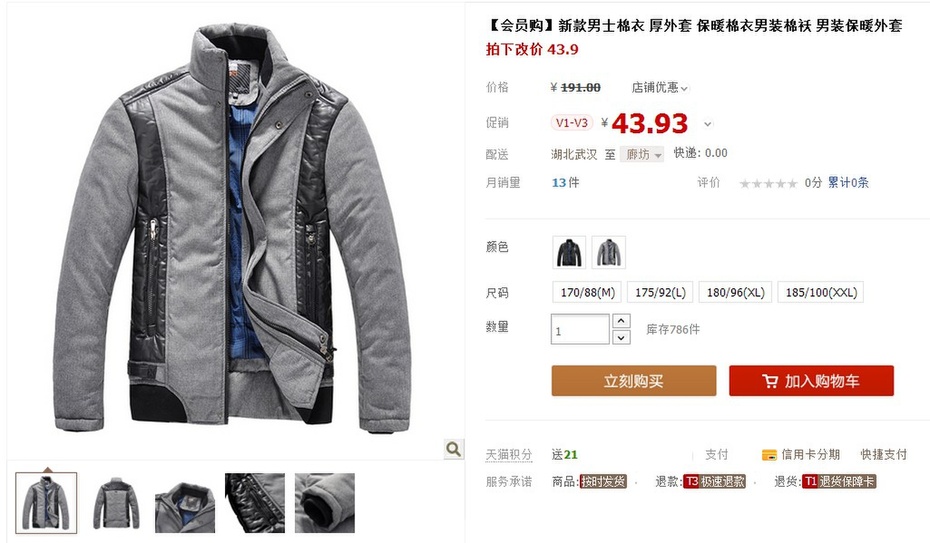
Task: Click the credit card icon beside 信用卡分期
Action: point(769,455)
